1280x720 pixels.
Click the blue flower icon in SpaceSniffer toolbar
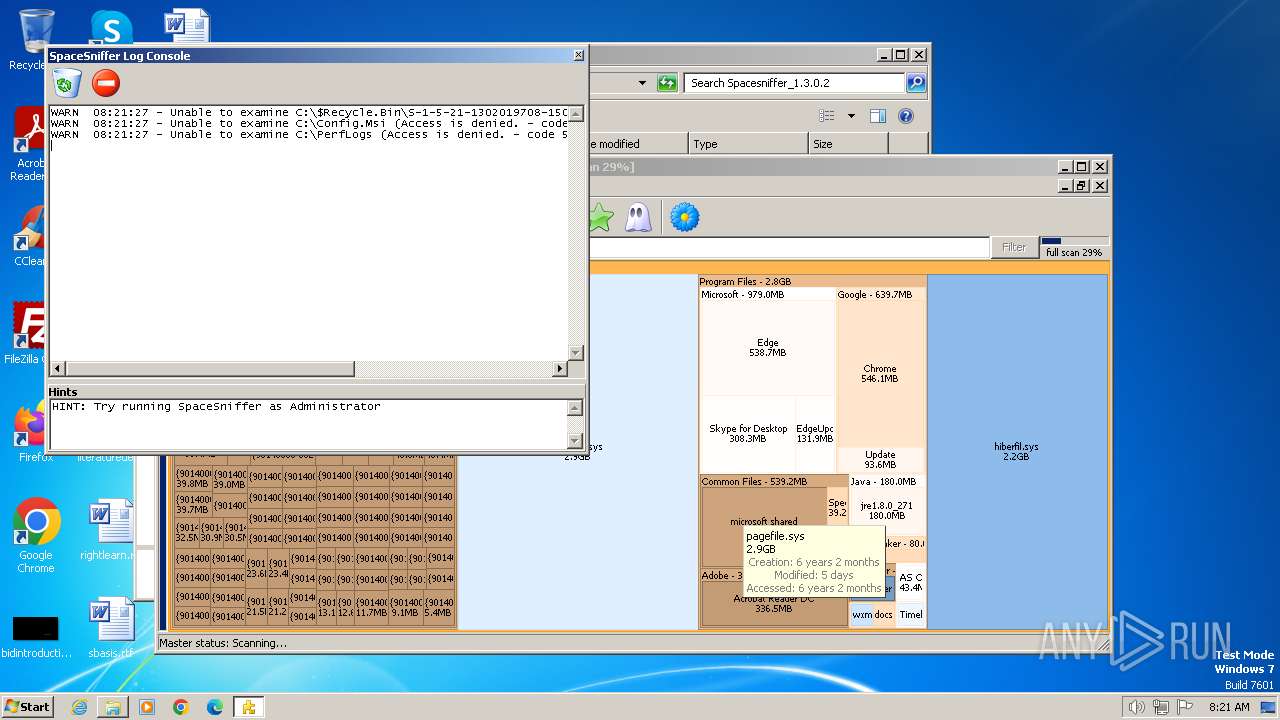coord(684,217)
